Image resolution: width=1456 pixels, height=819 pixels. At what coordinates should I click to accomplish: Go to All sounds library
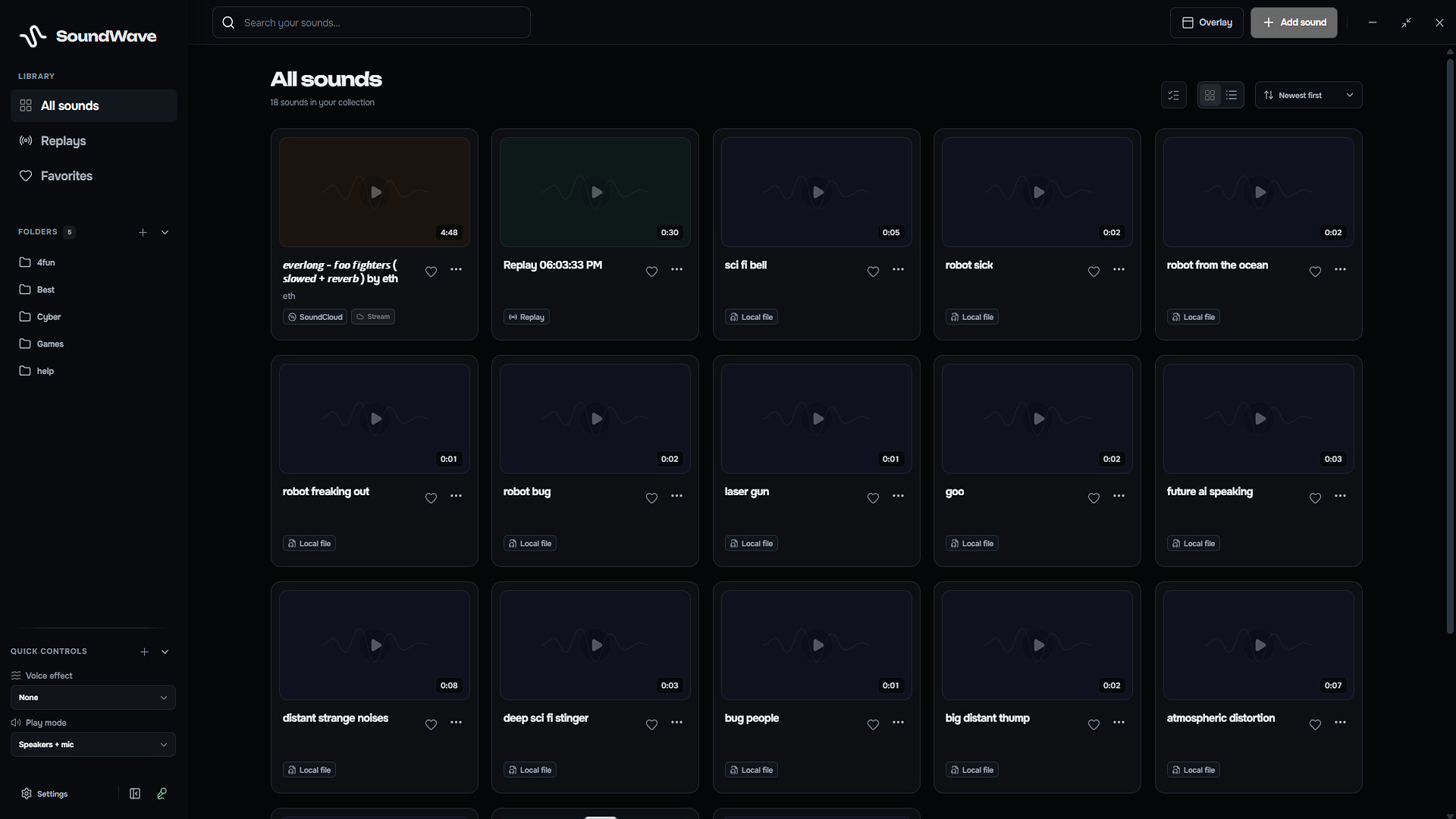94,106
